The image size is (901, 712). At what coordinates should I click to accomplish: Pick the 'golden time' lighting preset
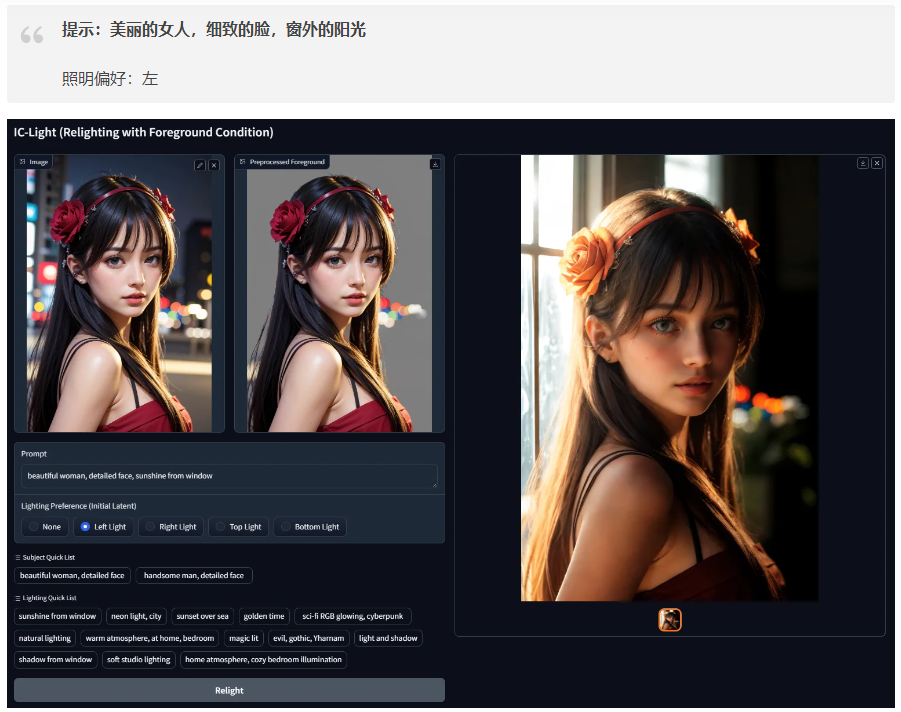[x=264, y=616]
